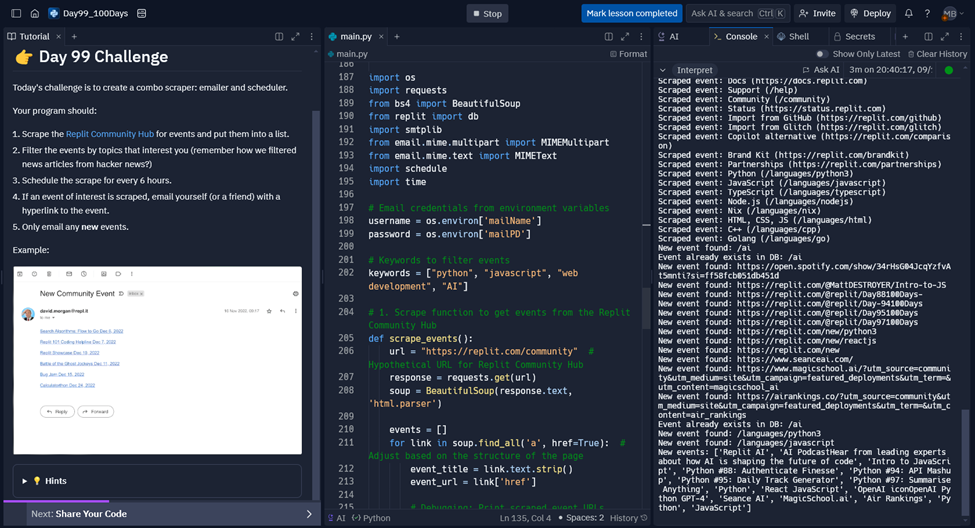Image resolution: width=975 pixels, height=528 pixels.
Task: Maximize the Console pane
Action: tap(945, 37)
